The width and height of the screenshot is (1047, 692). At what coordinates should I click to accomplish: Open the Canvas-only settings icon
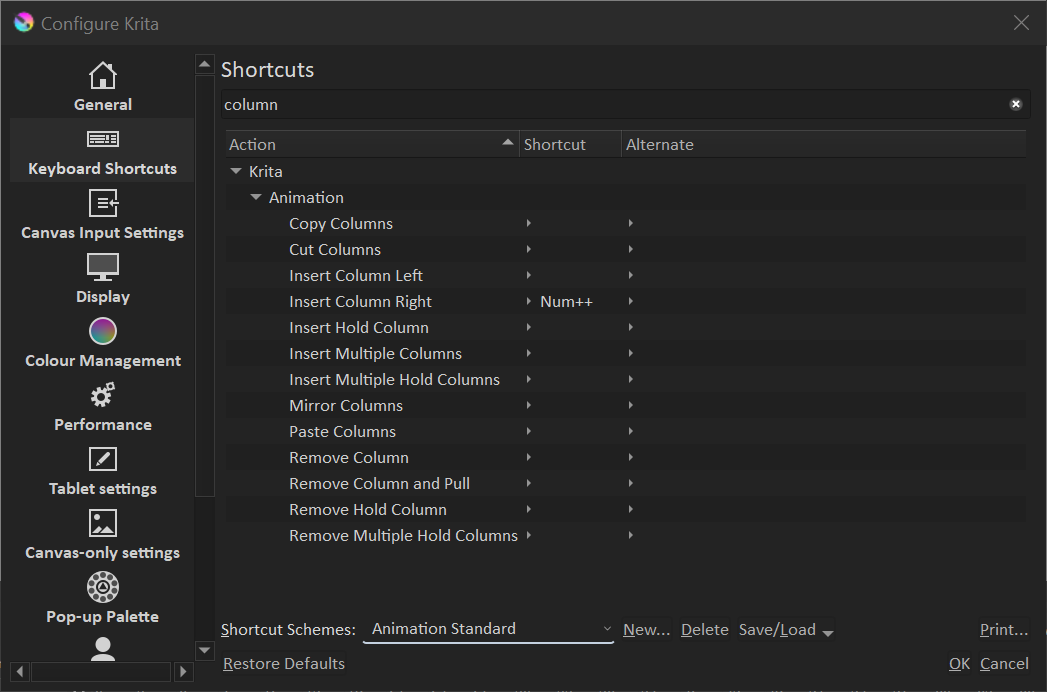coord(103,523)
